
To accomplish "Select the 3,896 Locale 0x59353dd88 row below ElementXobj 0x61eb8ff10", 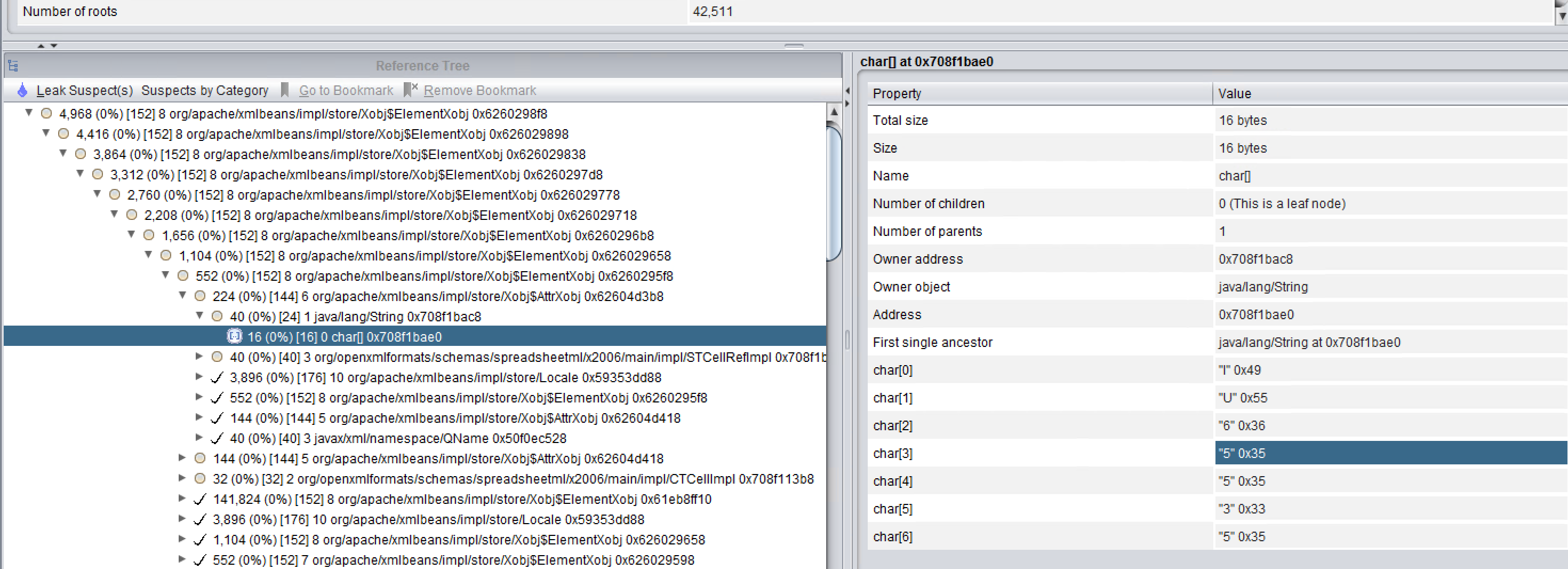I will coord(428,520).
